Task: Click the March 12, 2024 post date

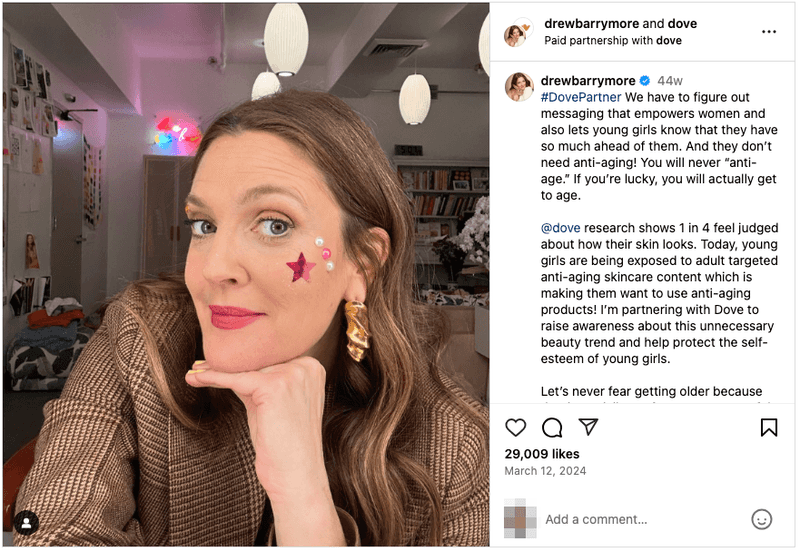Action: (x=545, y=471)
